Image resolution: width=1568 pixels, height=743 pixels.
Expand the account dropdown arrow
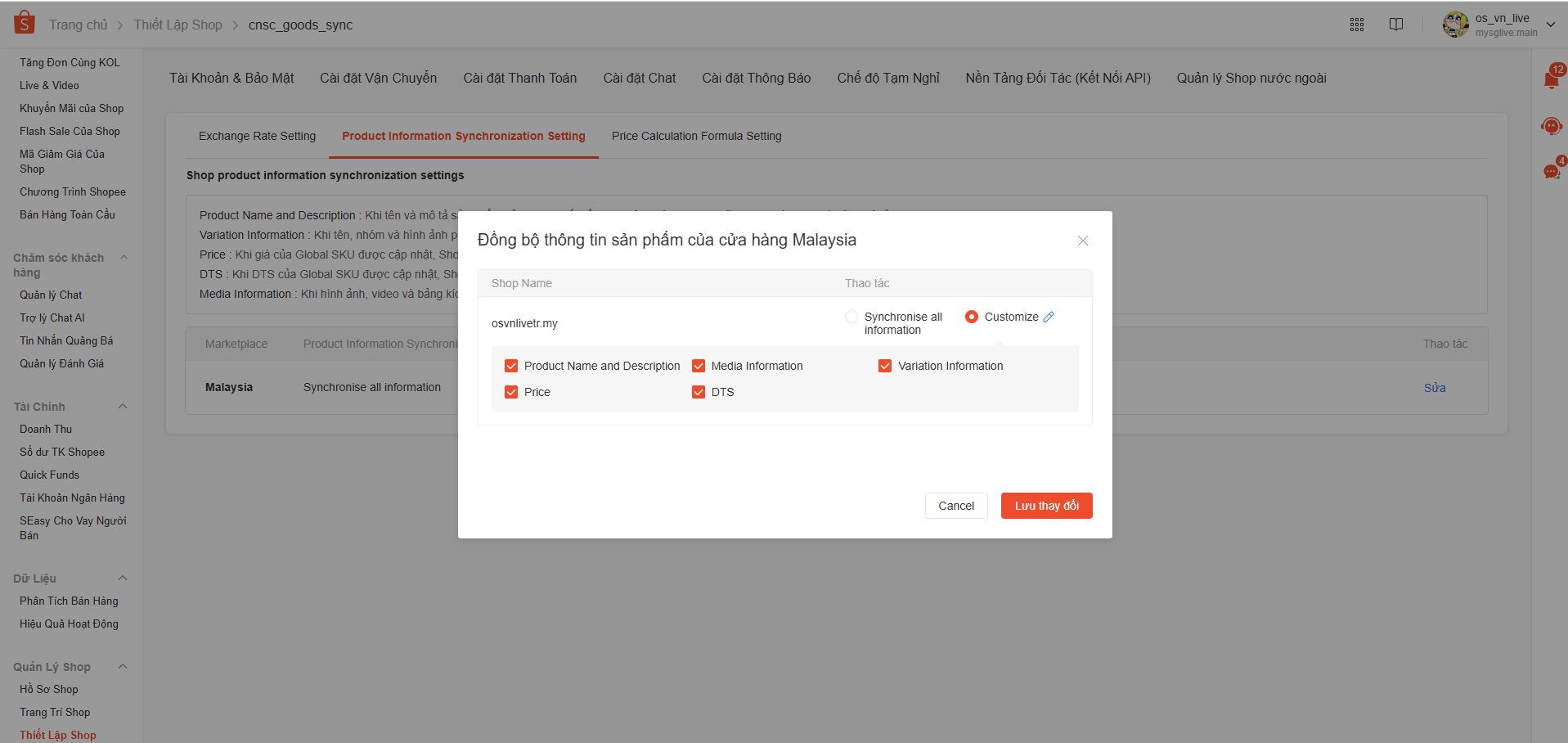click(x=1551, y=25)
